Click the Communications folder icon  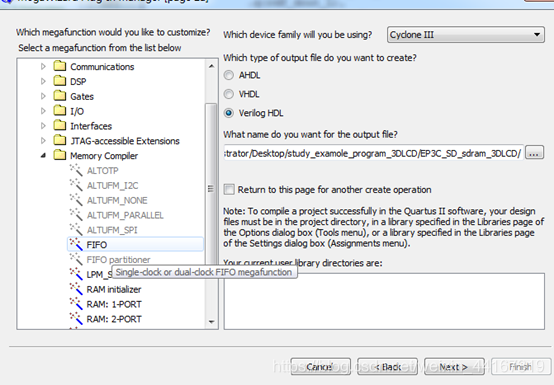click(x=60, y=66)
